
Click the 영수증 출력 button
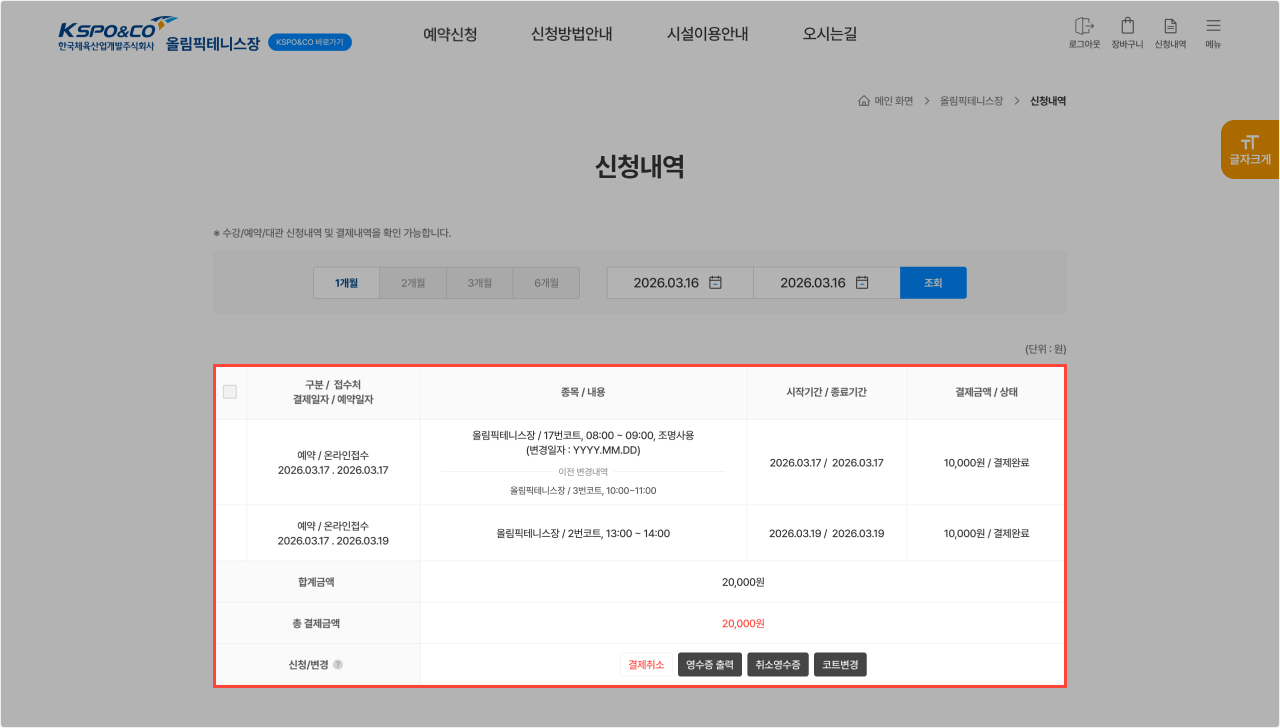[710, 665]
